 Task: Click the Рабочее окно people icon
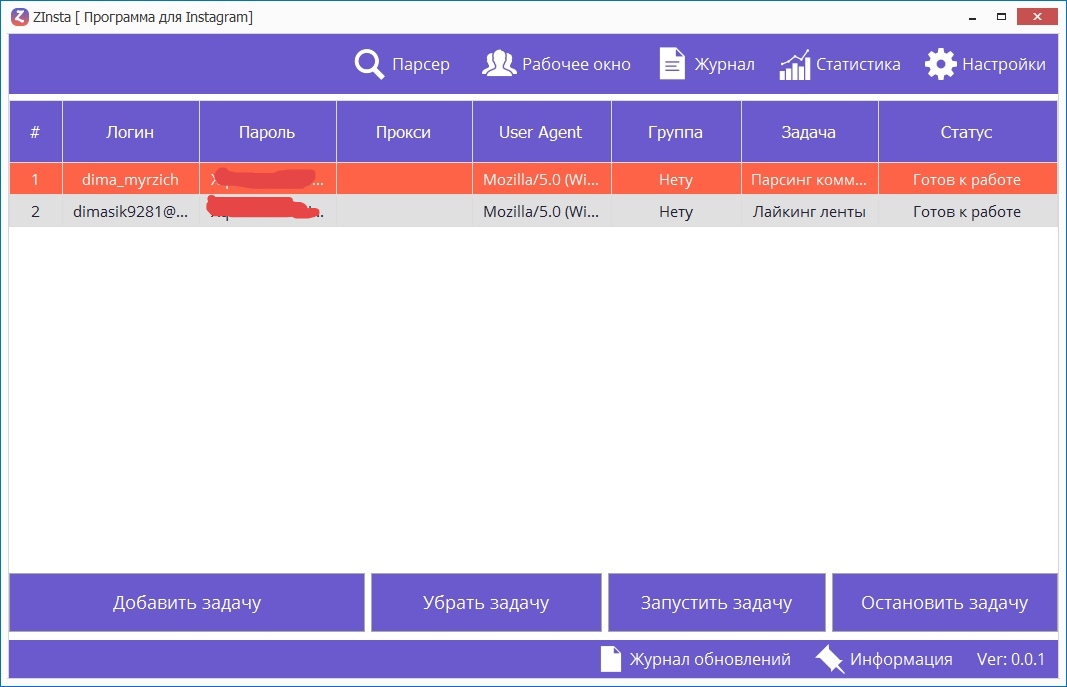(499, 64)
